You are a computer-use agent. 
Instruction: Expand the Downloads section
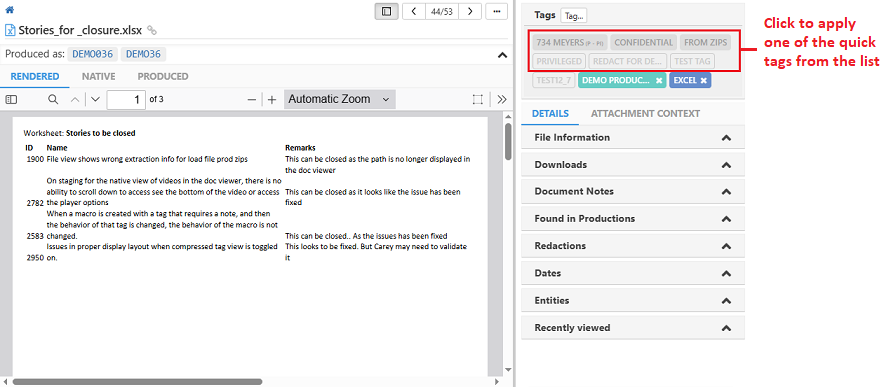pyautogui.click(x=632, y=165)
